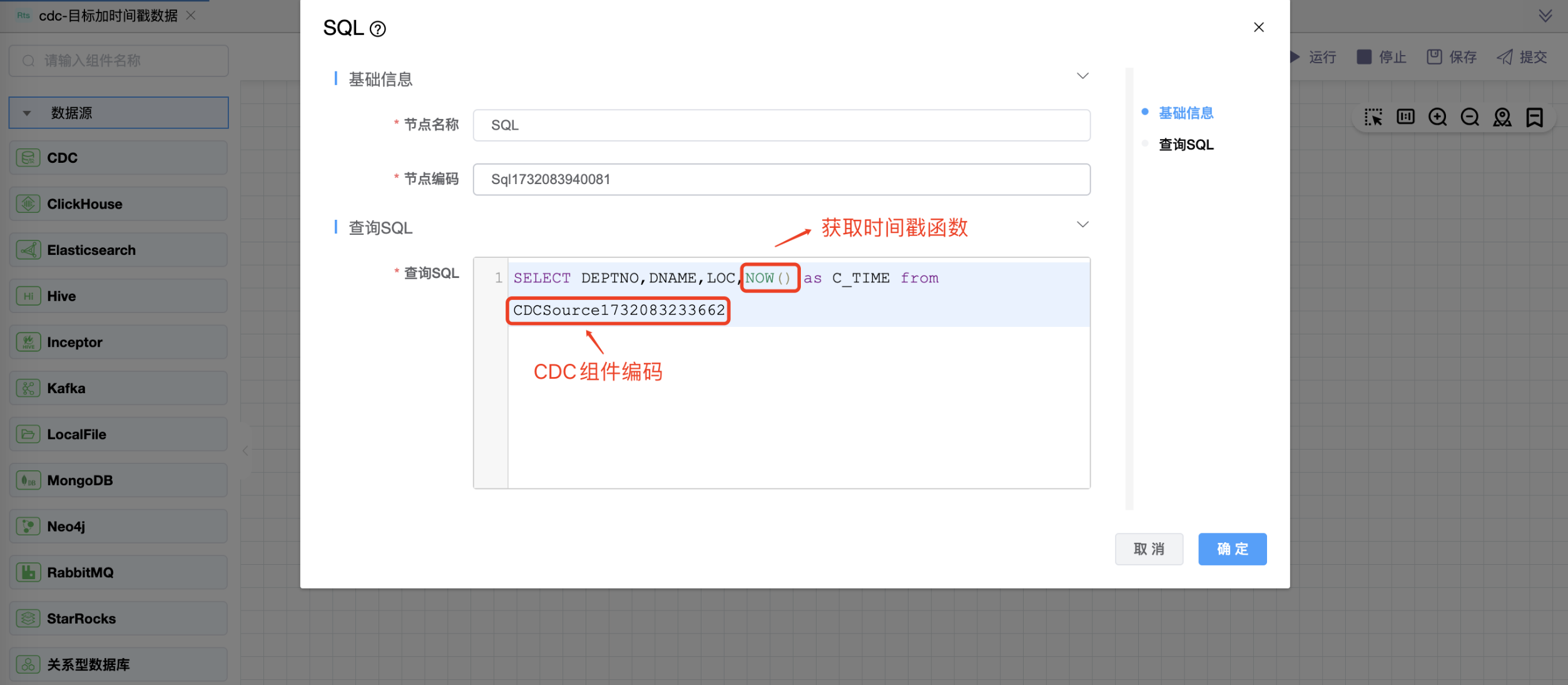Click the zoom in canvas icon
The width and height of the screenshot is (1568, 685).
click(1437, 117)
